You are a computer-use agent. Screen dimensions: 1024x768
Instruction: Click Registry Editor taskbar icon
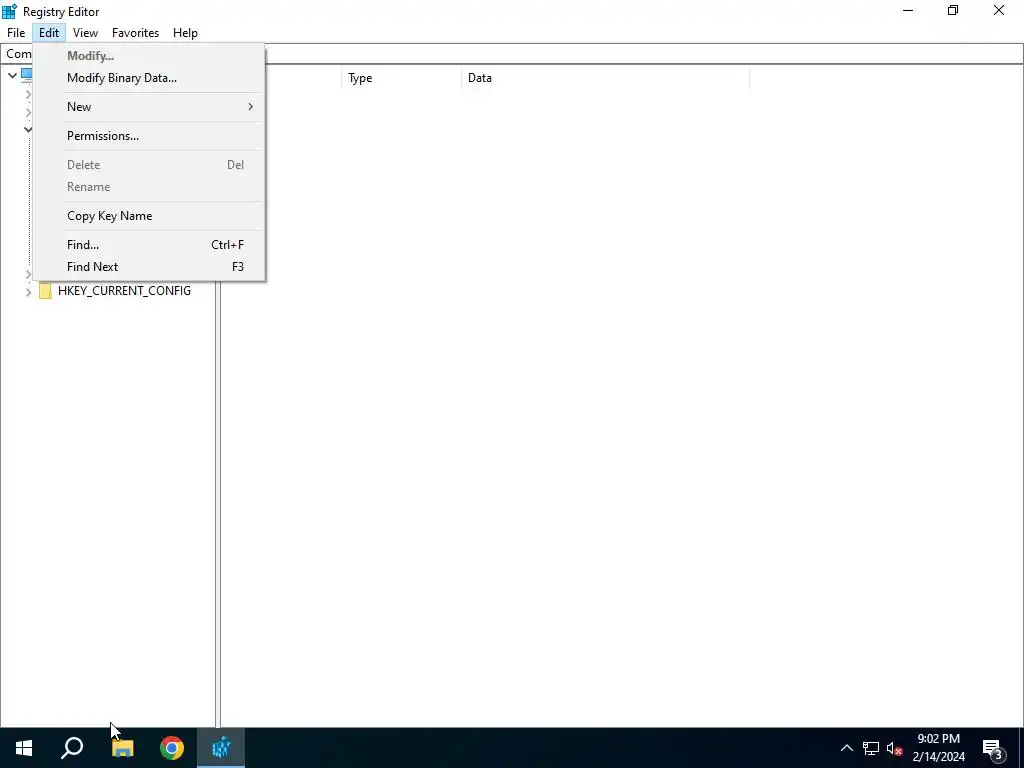tap(221, 748)
